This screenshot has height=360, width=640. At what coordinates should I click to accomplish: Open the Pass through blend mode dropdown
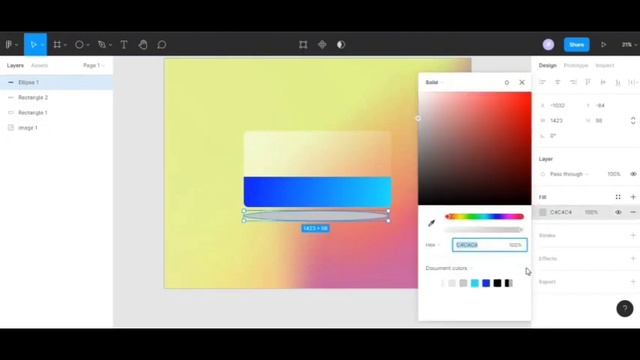pos(569,174)
